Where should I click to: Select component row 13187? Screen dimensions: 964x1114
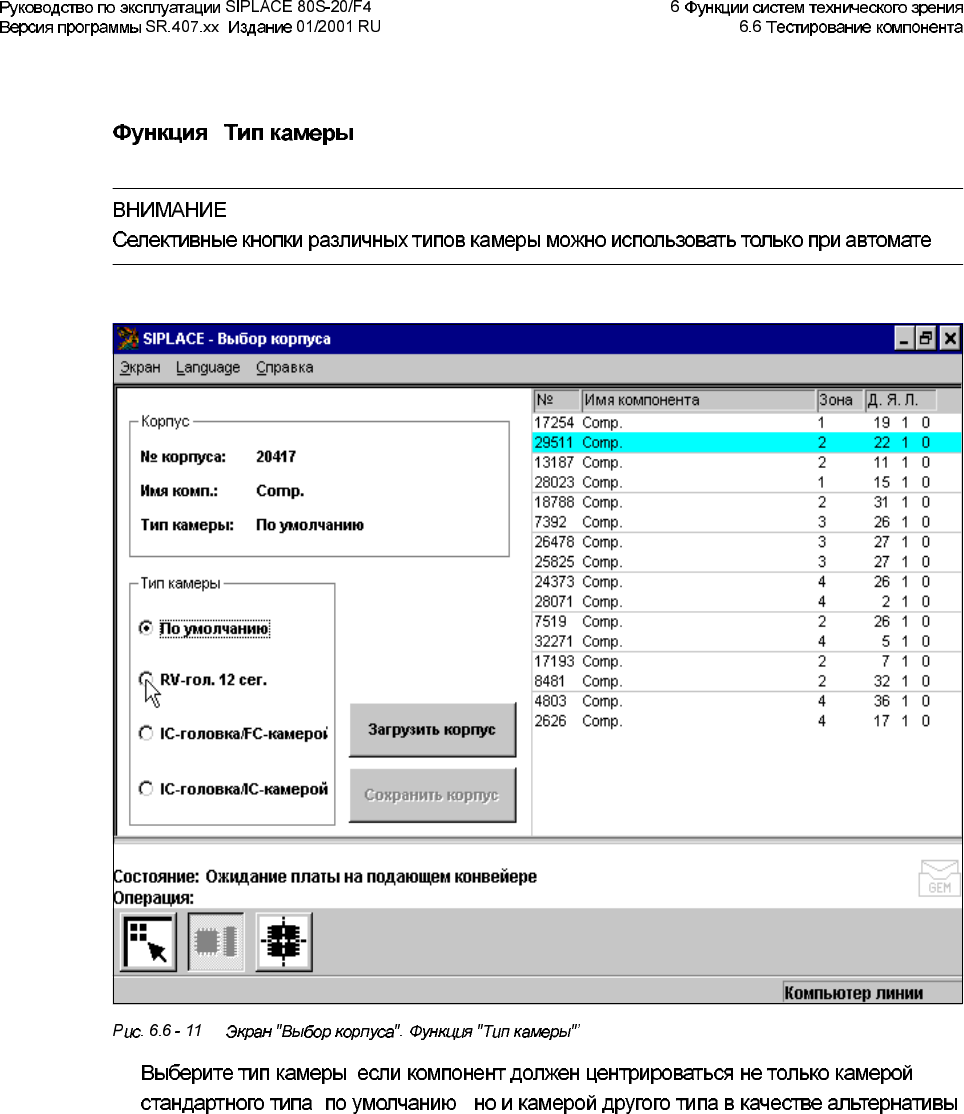point(747,463)
